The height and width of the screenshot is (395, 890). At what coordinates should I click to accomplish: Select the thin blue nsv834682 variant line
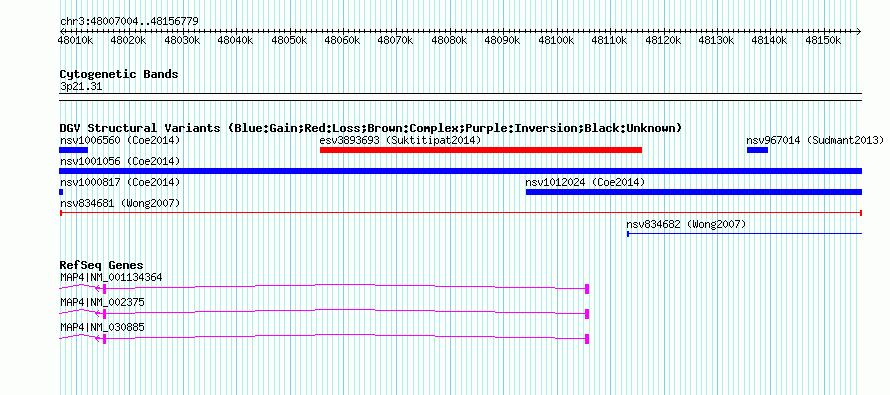pos(744,234)
